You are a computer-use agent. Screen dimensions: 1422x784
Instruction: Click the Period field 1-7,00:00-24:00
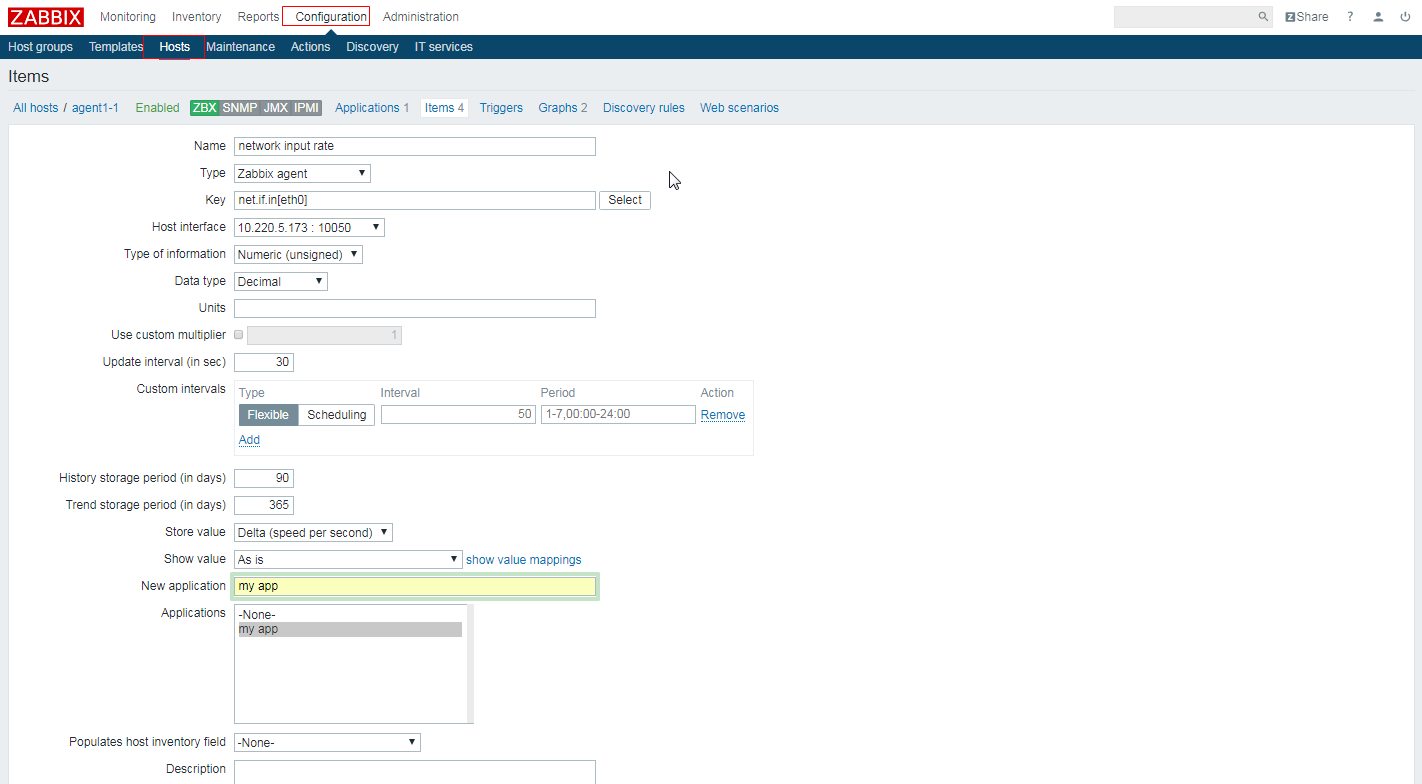pos(618,415)
